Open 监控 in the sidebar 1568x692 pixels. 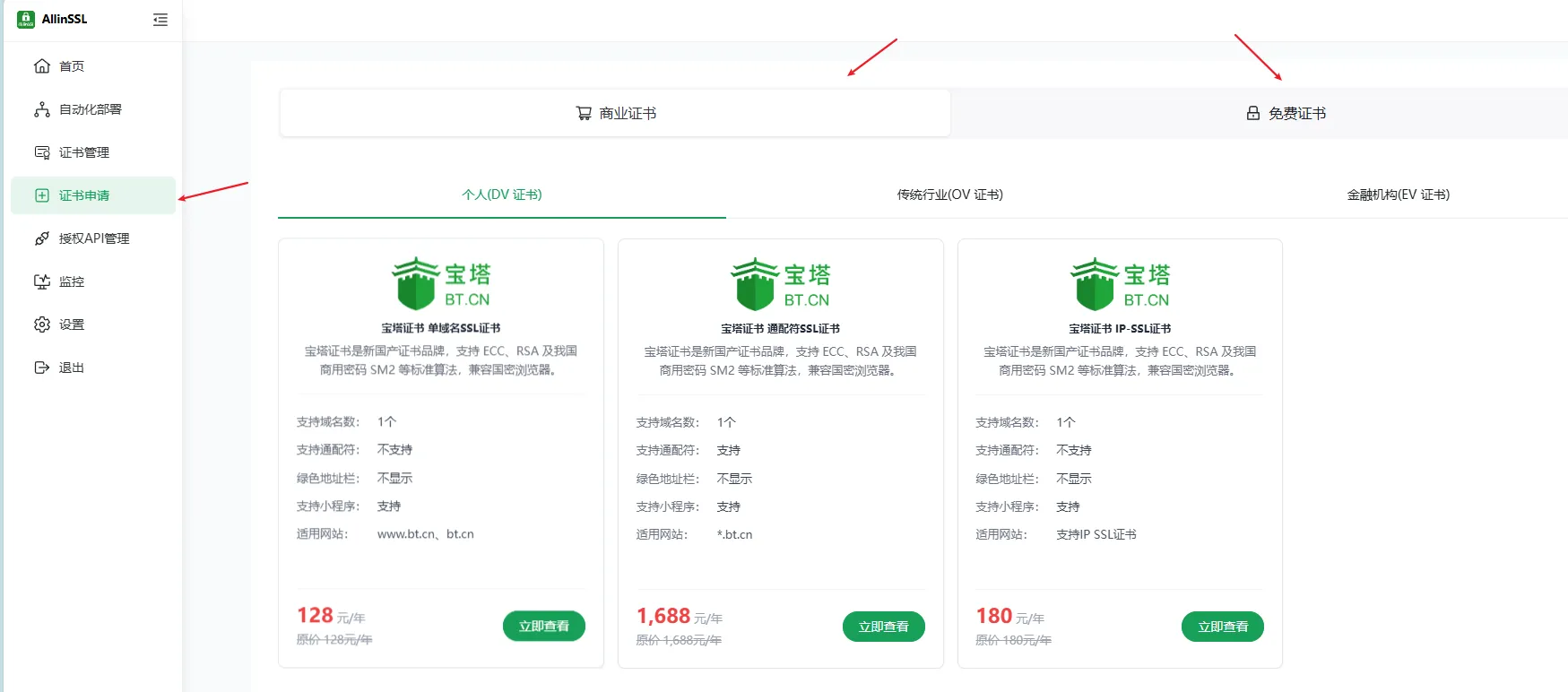click(93, 281)
